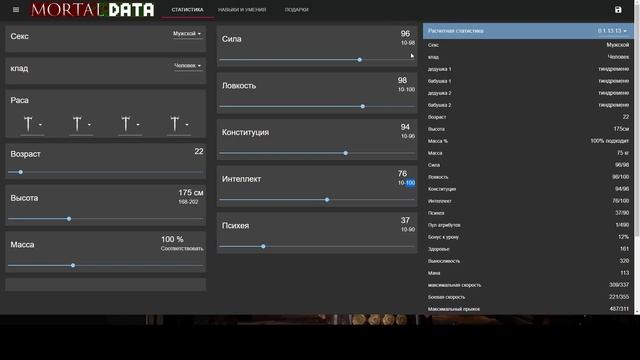Select the бабушка 1 row in statistics
Screen dimensions: 640x360
(528, 81)
